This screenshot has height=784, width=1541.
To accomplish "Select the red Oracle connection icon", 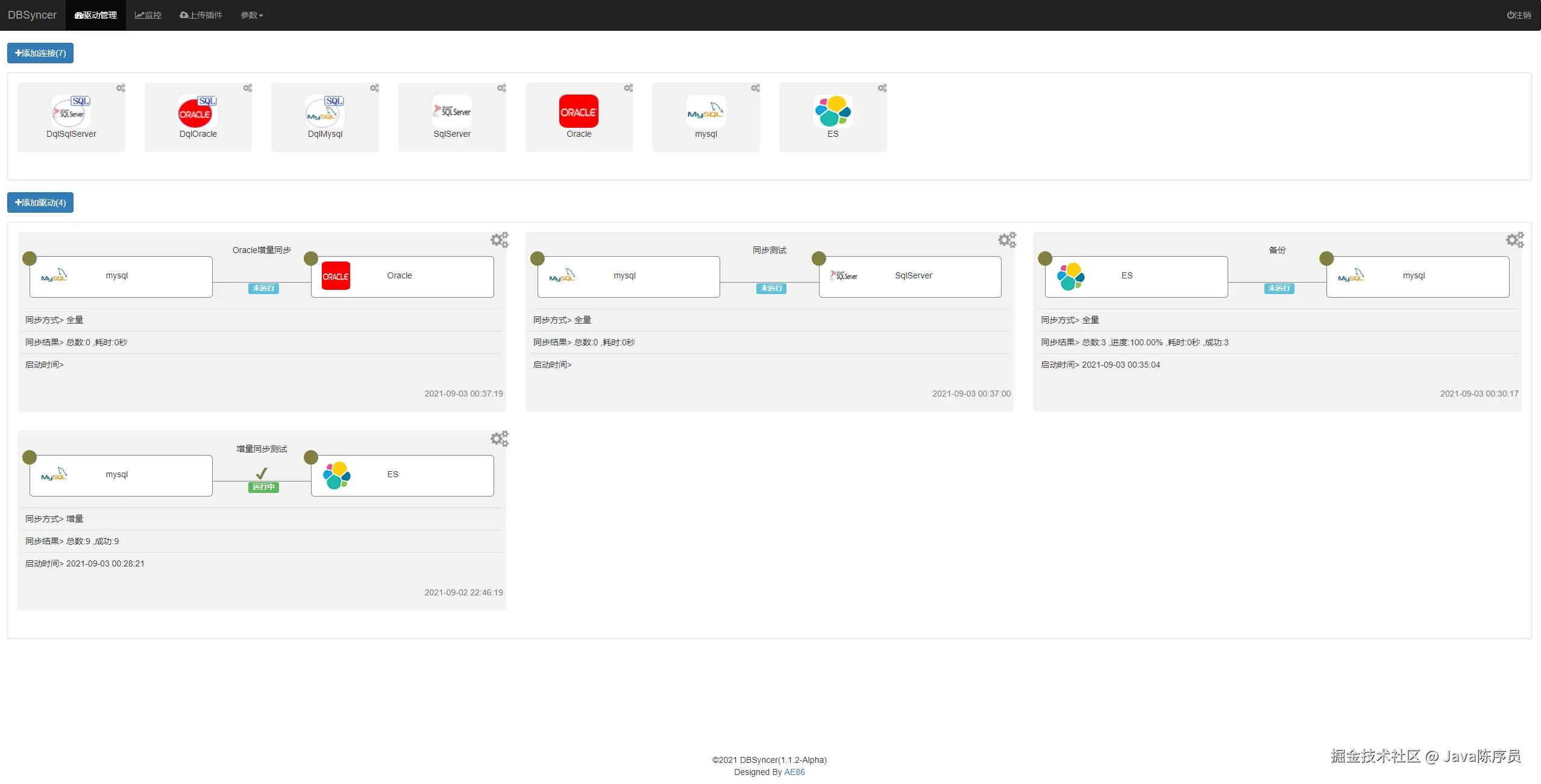I will 579,111.
